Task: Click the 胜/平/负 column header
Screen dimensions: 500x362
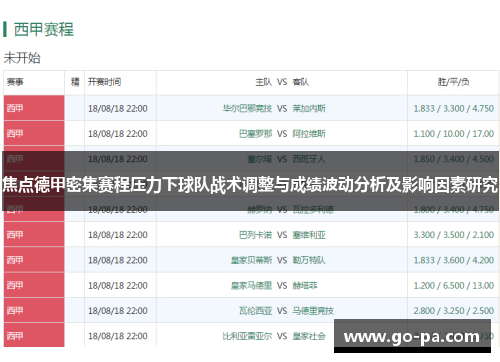Action: click(453, 82)
